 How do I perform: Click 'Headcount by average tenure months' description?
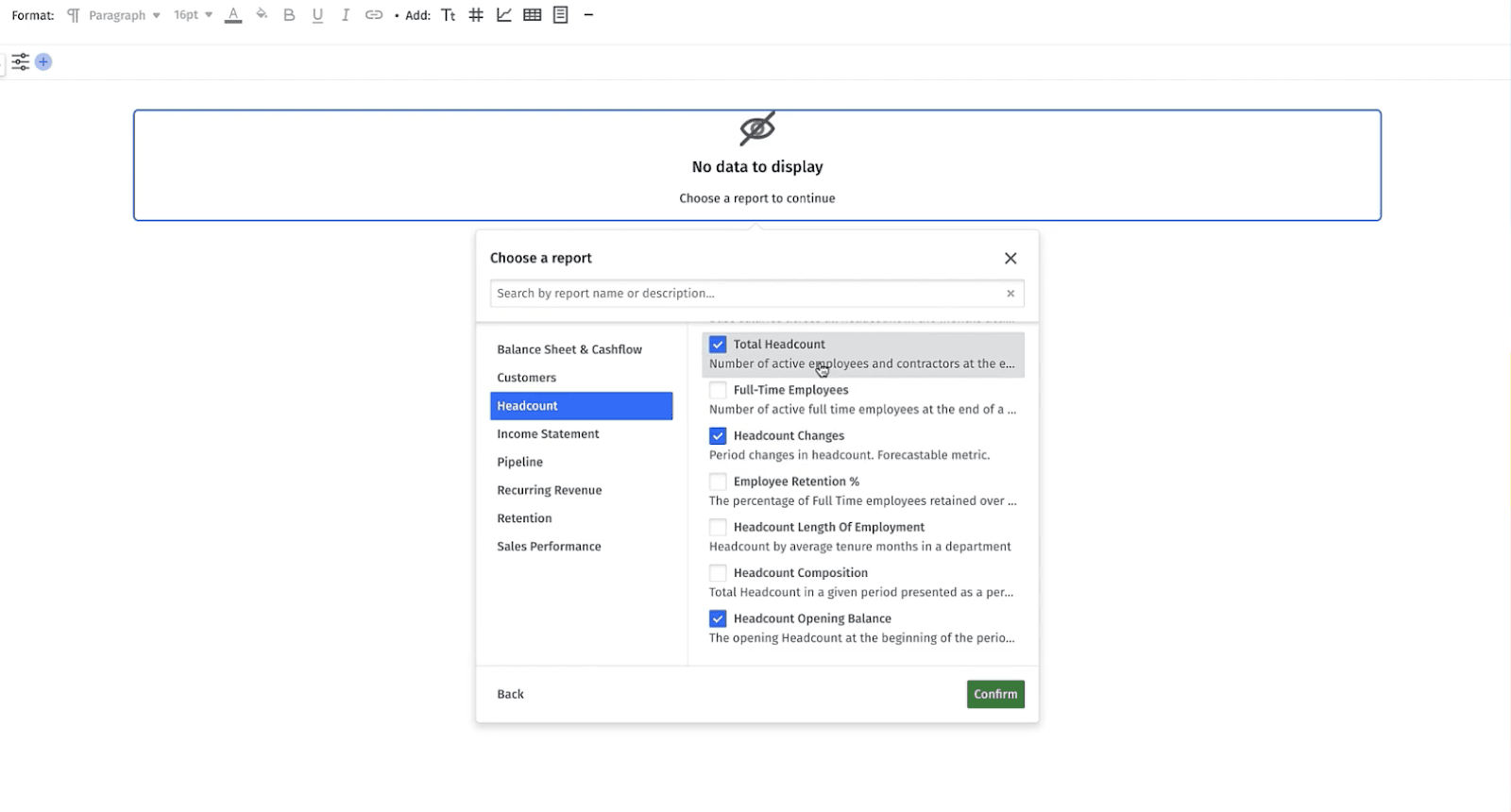[859, 547]
